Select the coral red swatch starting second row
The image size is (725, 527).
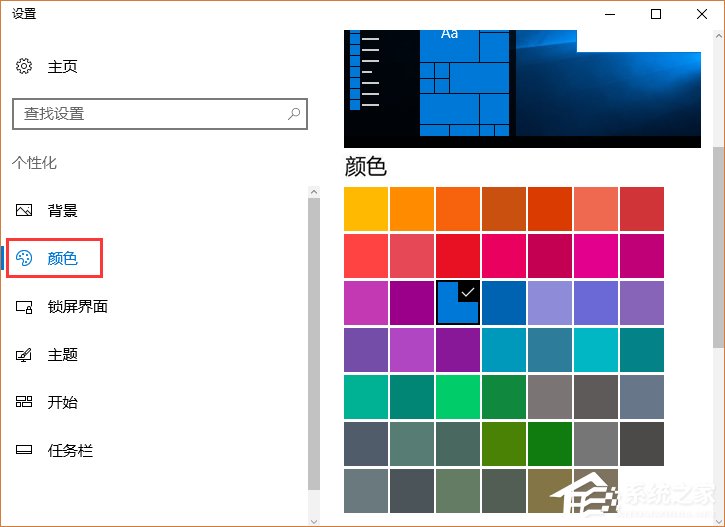click(x=366, y=256)
